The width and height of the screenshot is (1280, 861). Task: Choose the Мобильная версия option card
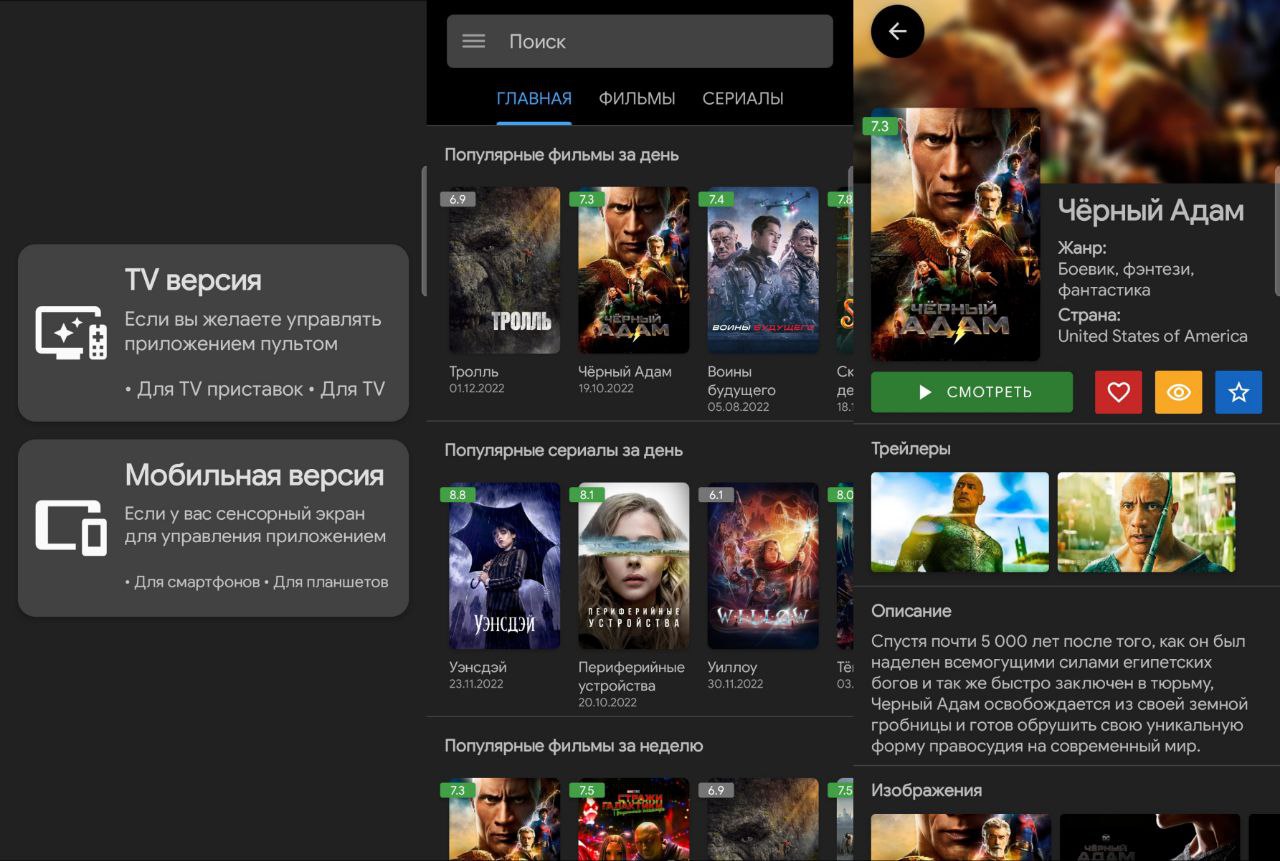[213, 527]
